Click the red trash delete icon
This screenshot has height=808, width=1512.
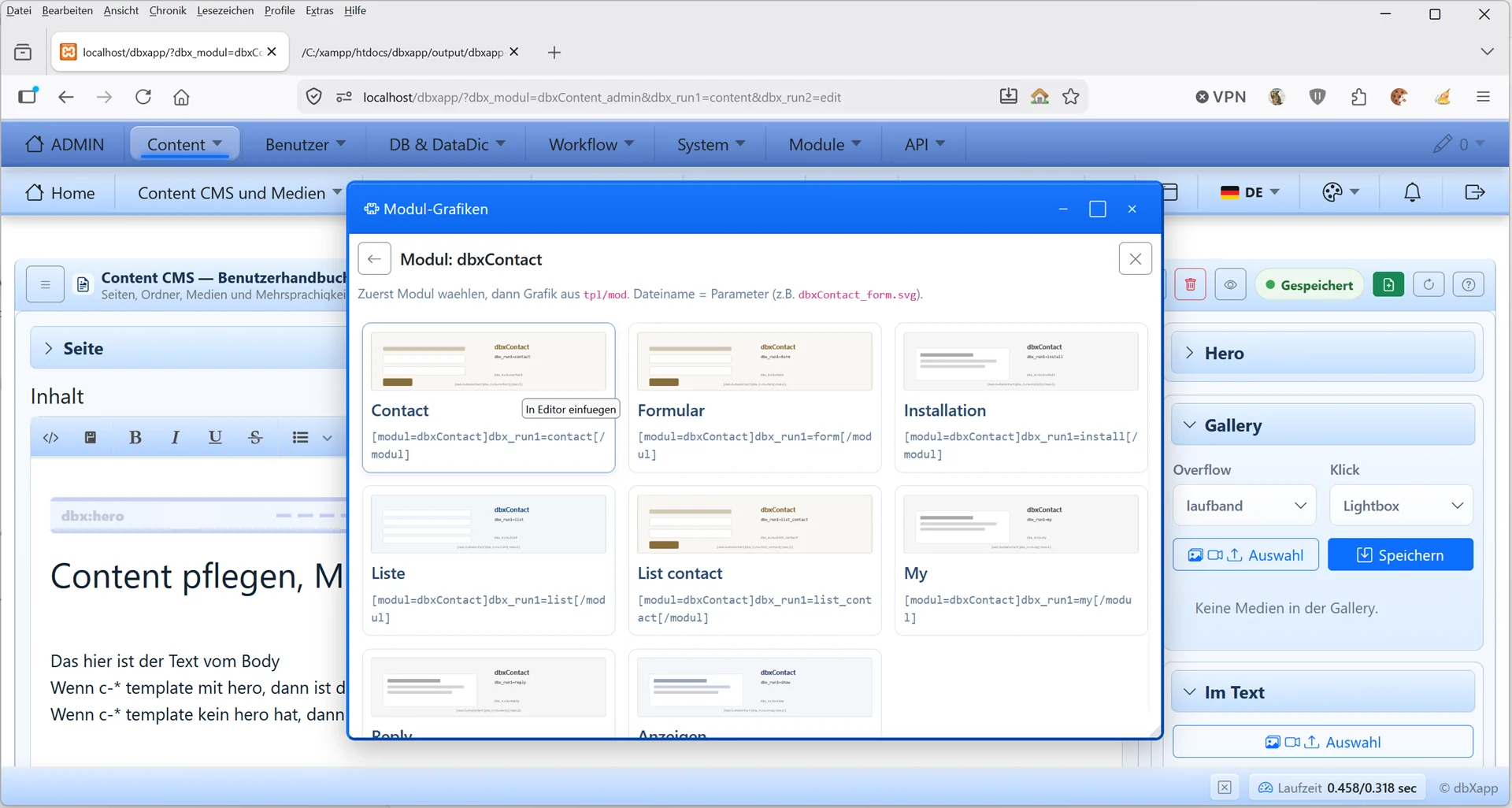[x=1190, y=285]
